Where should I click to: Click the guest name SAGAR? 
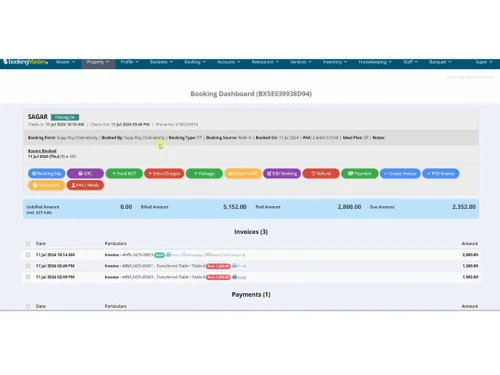click(38, 117)
